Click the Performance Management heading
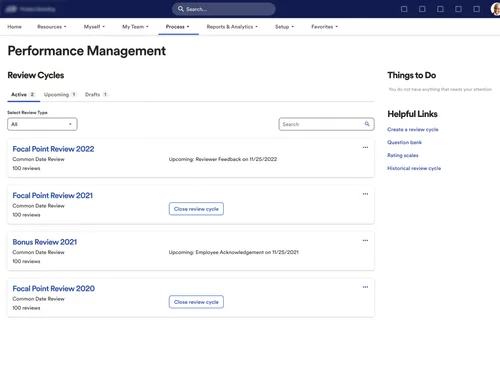The width and height of the screenshot is (500, 382). coord(87,51)
